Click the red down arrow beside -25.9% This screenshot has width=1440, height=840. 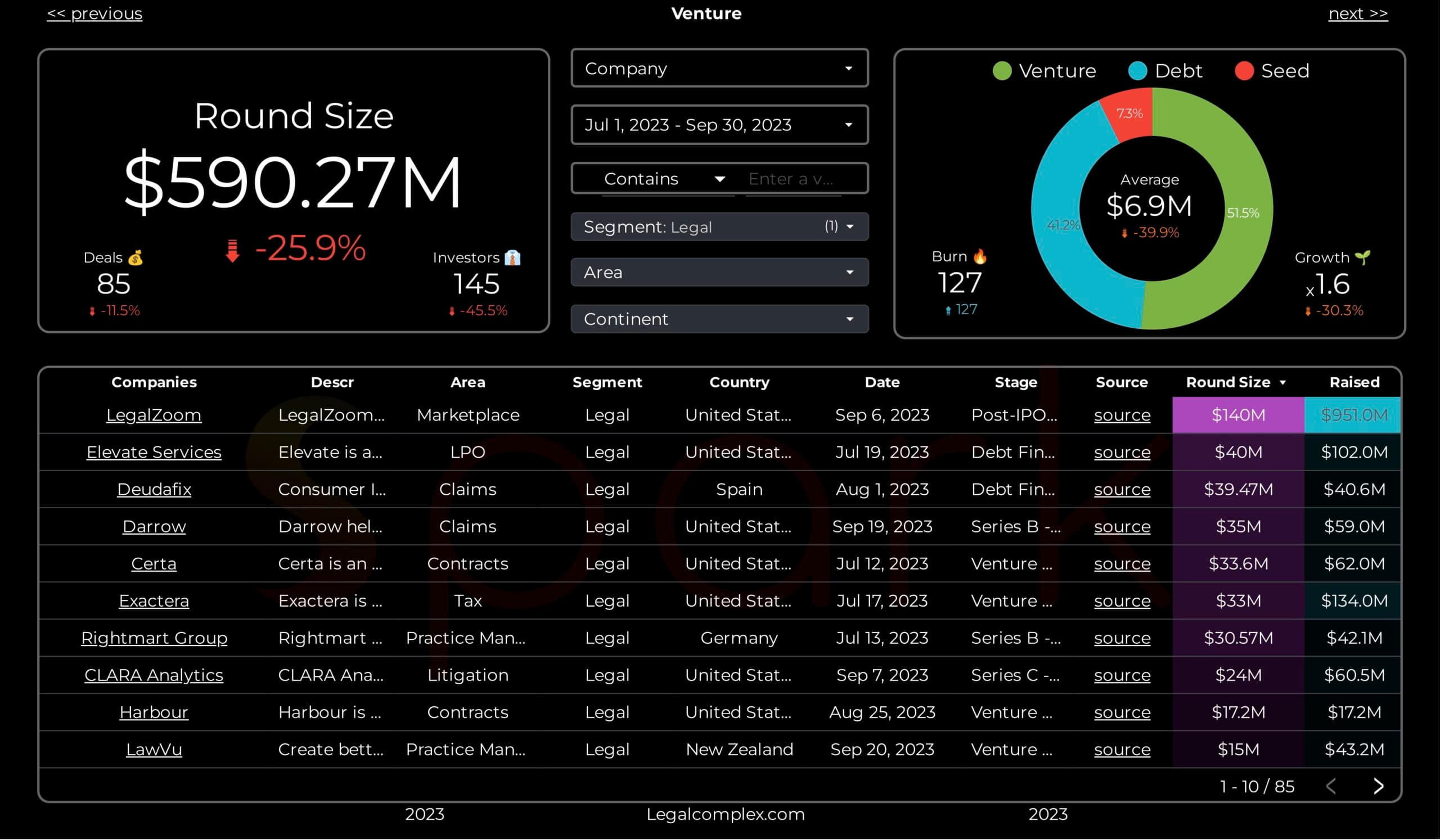(x=232, y=250)
